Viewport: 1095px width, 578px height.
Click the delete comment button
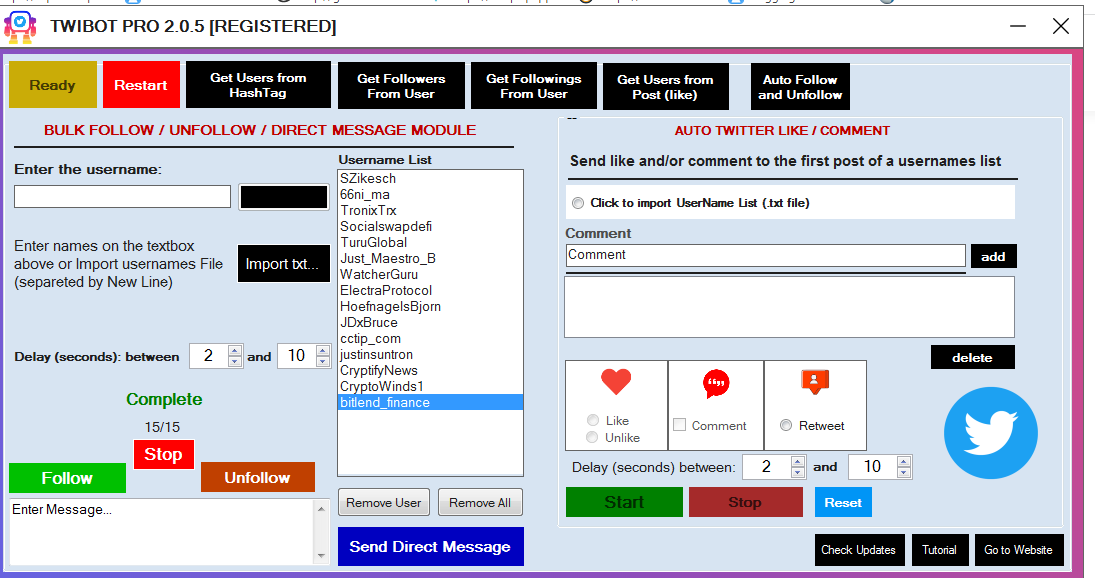pos(972,357)
